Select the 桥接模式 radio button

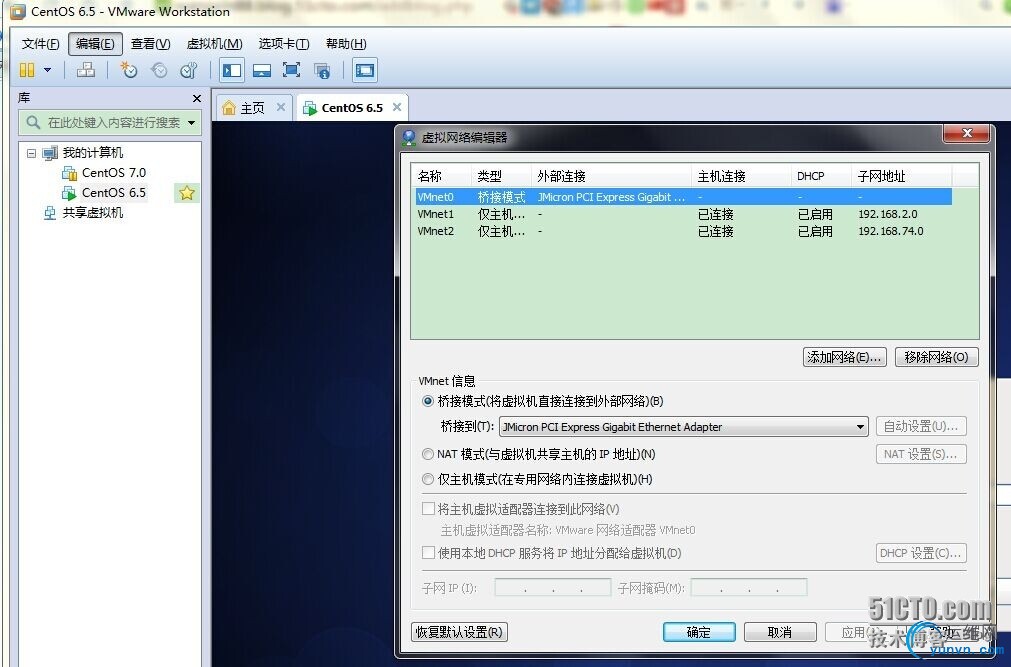pyautogui.click(x=427, y=401)
